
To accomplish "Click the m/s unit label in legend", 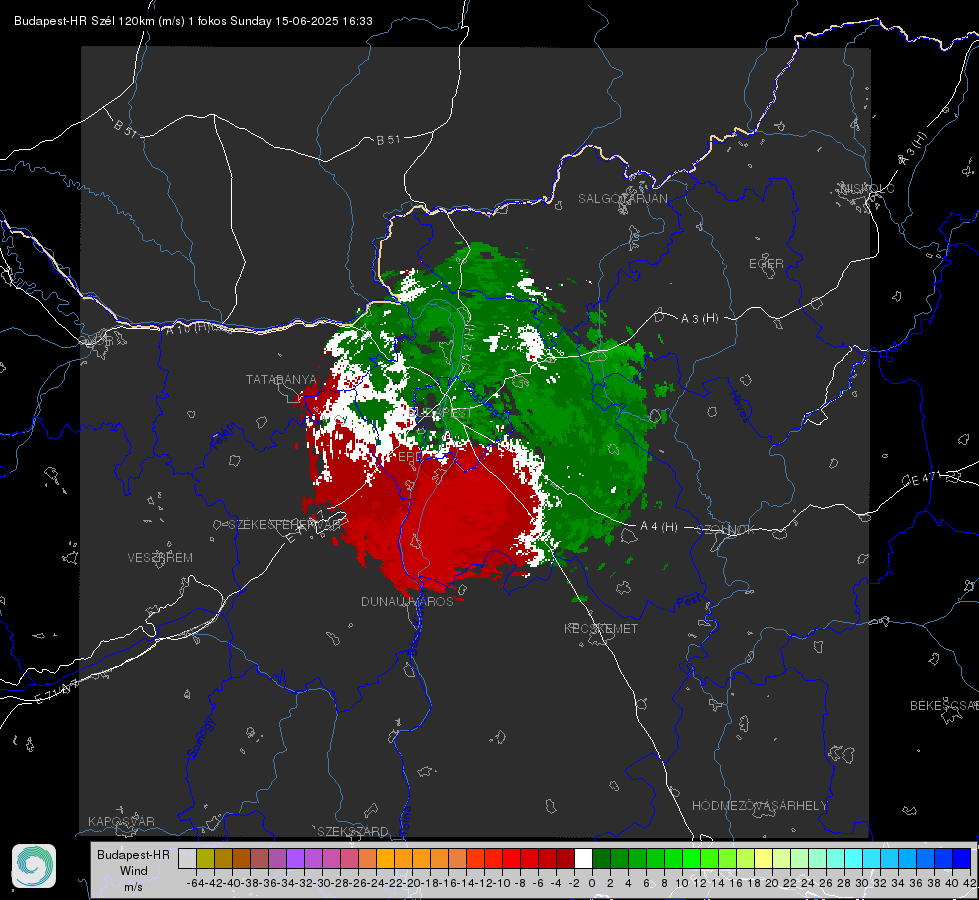I will click(x=133, y=887).
